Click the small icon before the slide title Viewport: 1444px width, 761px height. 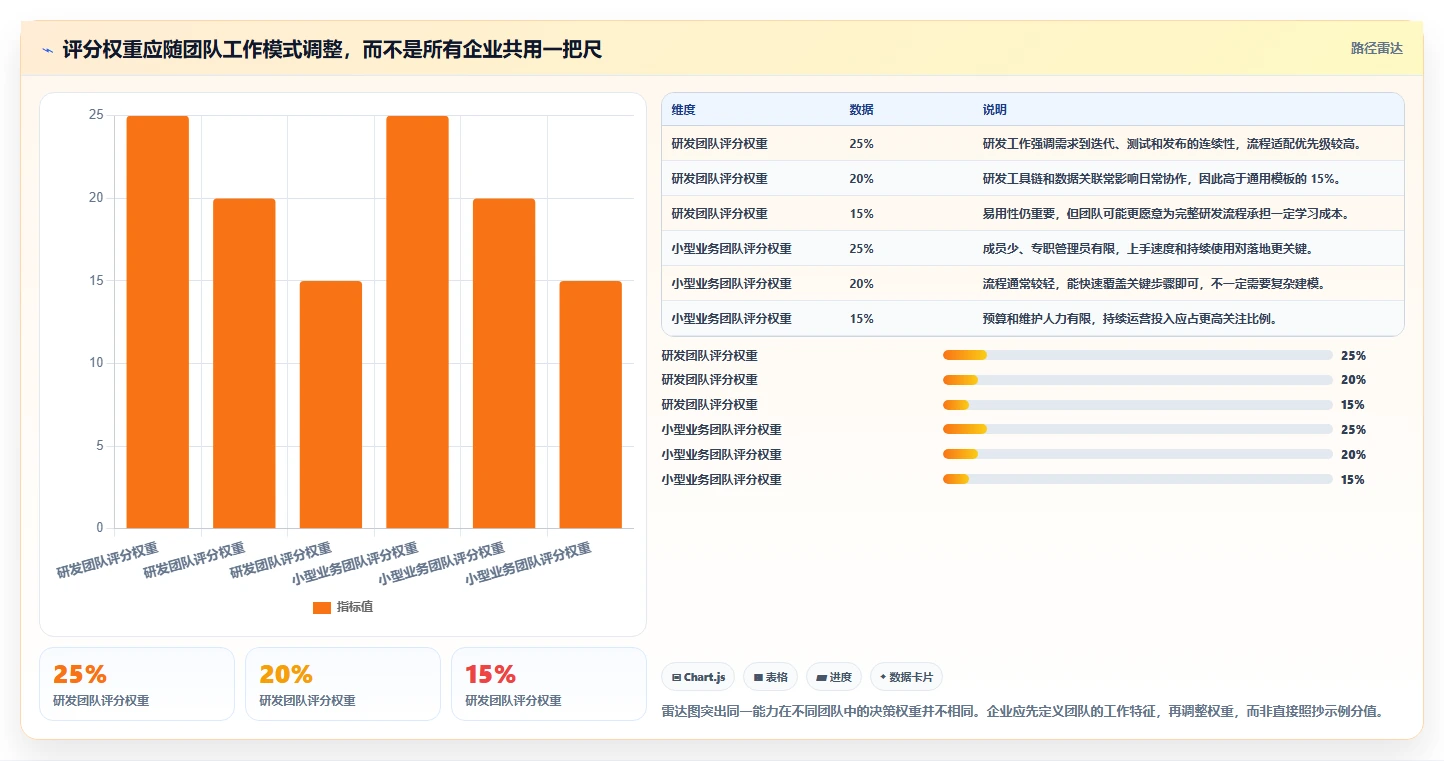point(48,50)
